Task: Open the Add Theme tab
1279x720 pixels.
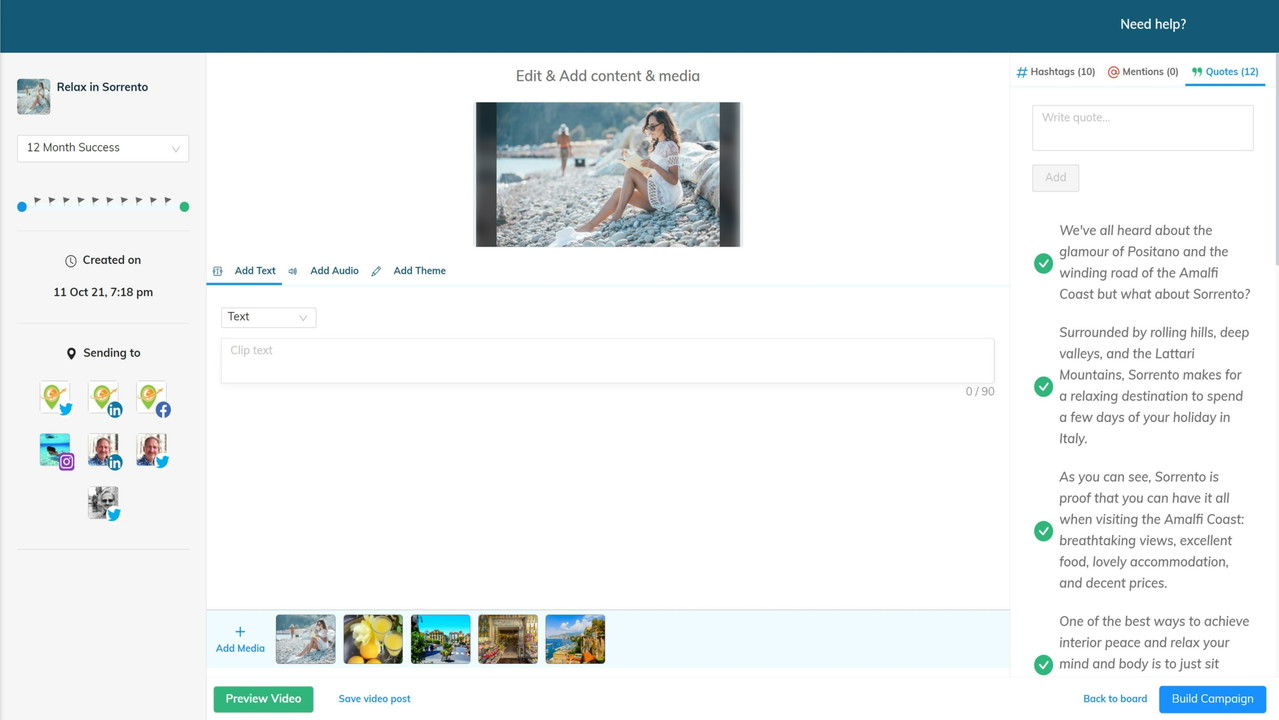Action: tap(419, 271)
